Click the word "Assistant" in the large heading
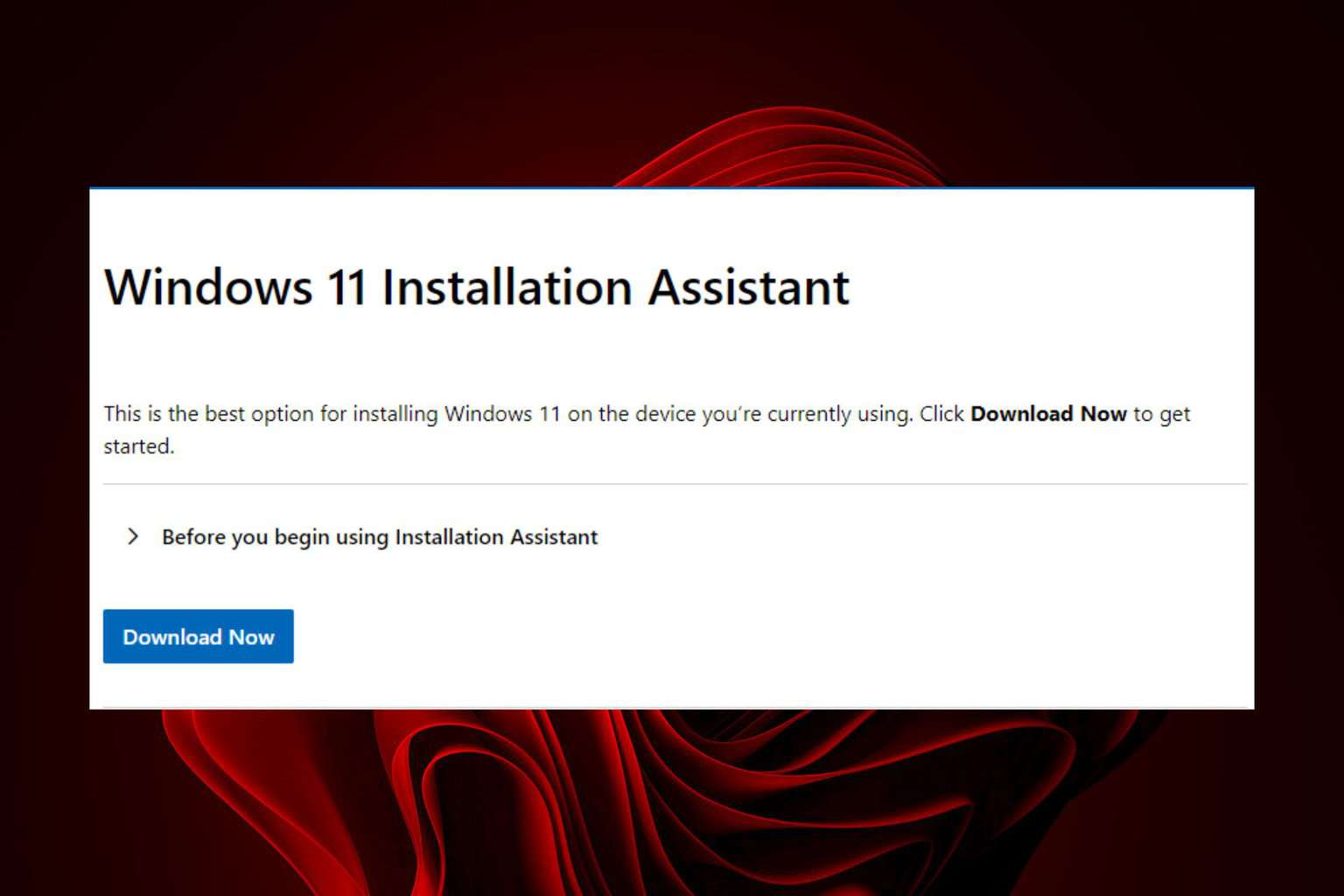1344x896 pixels. (748, 287)
